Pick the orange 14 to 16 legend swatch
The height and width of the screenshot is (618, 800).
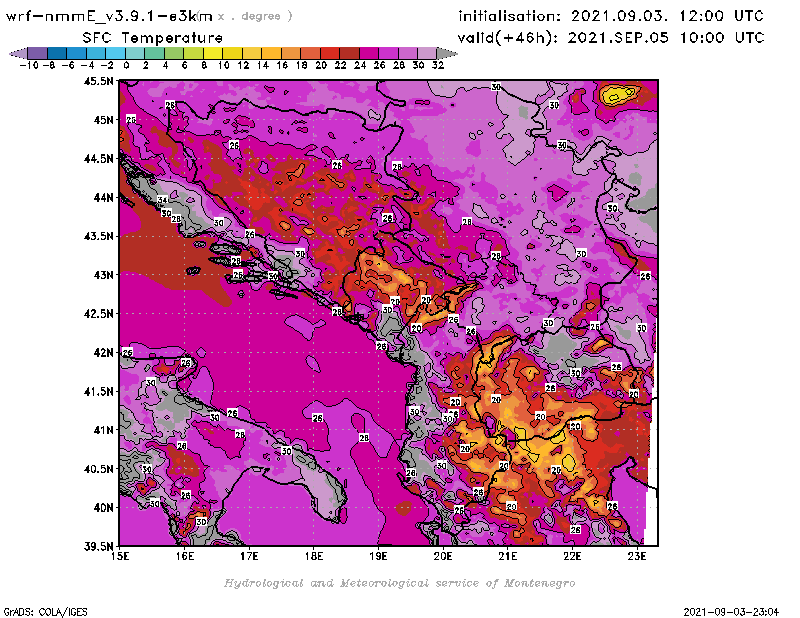(271, 54)
